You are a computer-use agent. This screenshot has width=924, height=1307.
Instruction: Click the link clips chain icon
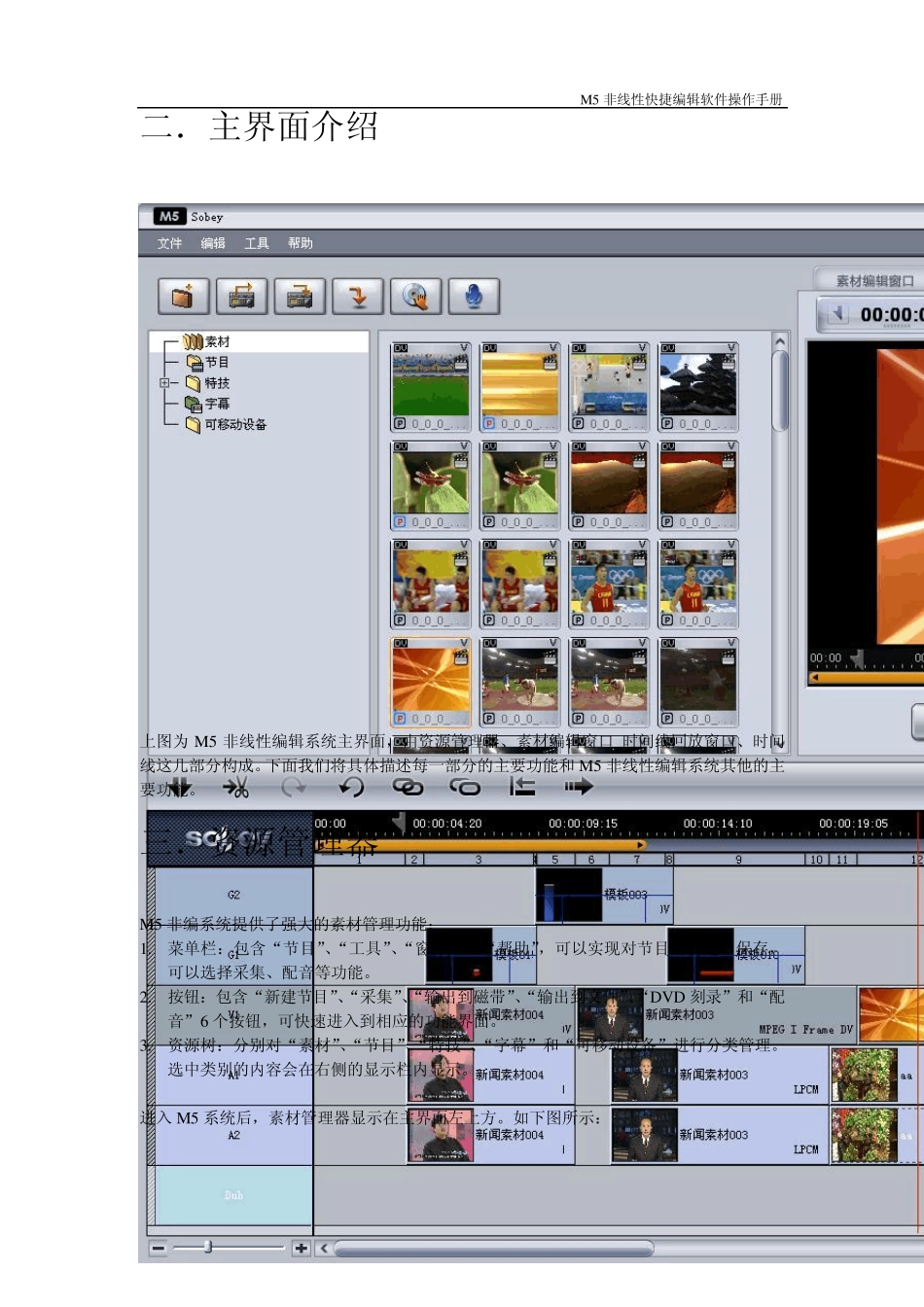coord(408,787)
